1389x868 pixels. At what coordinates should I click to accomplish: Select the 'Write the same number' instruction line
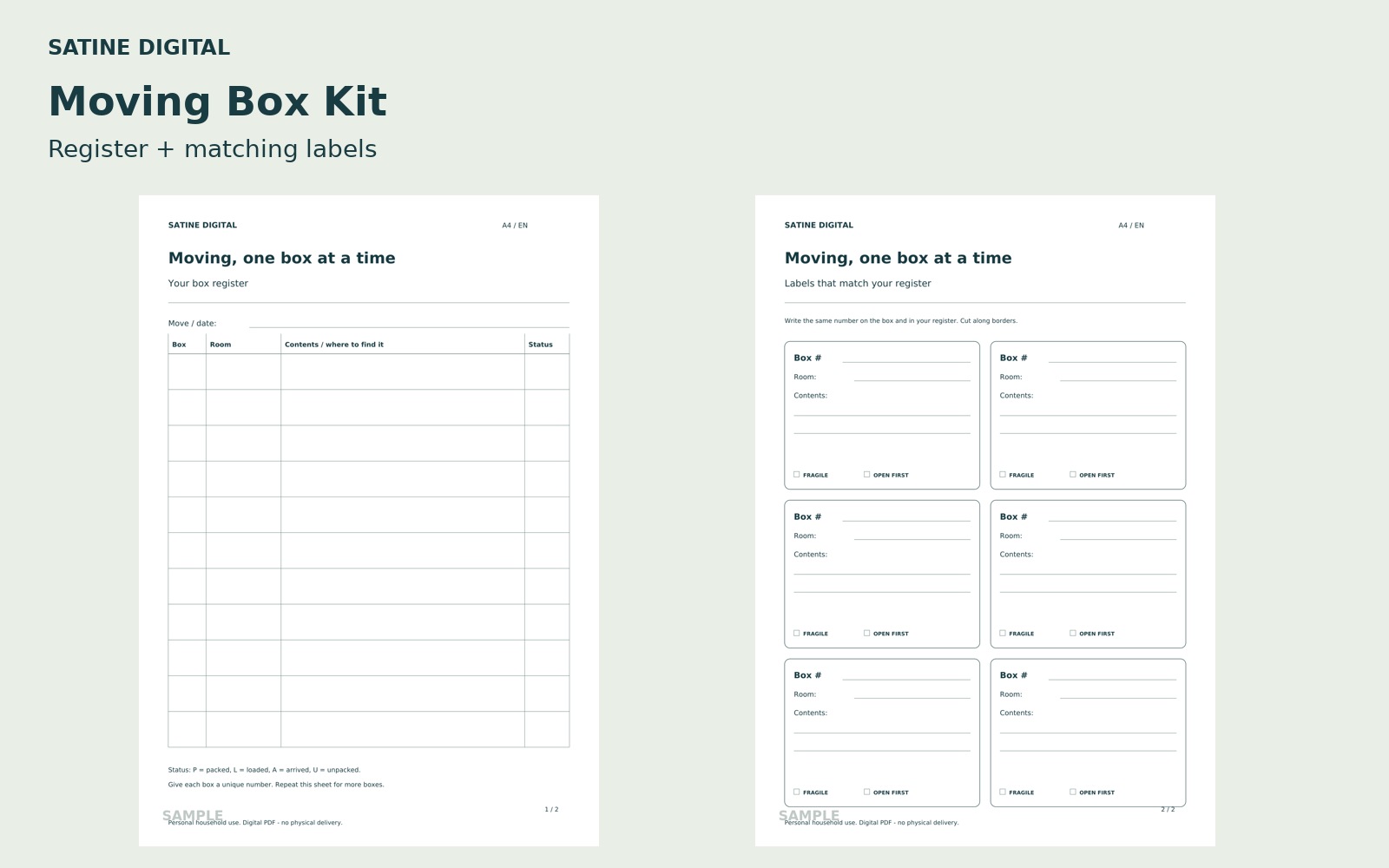[x=900, y=320]
